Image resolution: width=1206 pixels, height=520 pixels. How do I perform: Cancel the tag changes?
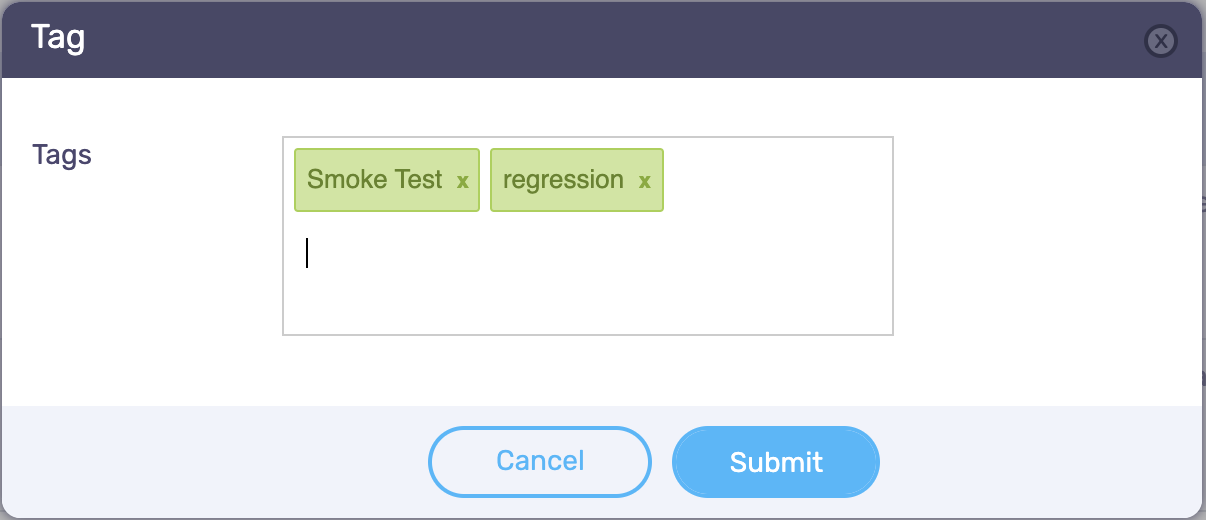(x=540, y=461)
